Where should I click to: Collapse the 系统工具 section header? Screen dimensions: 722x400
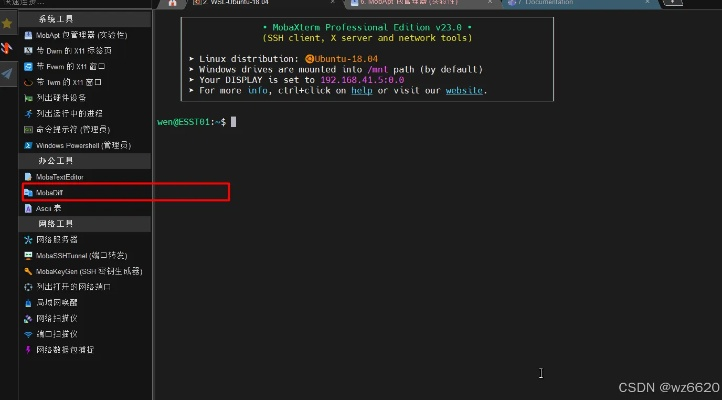click(84, 18)
